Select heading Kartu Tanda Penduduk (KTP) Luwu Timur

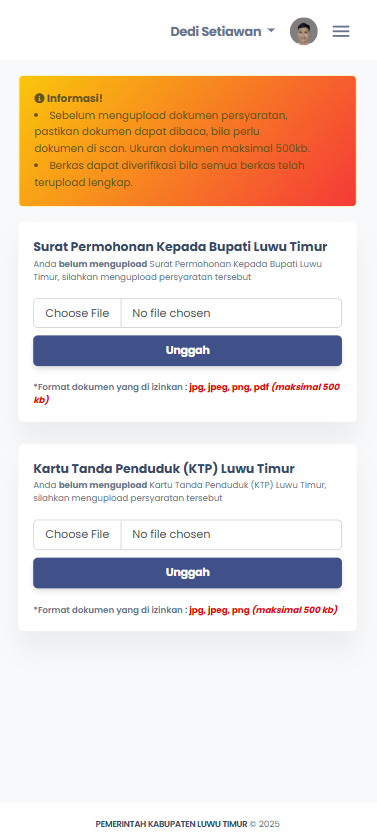[x=164, y=469]
